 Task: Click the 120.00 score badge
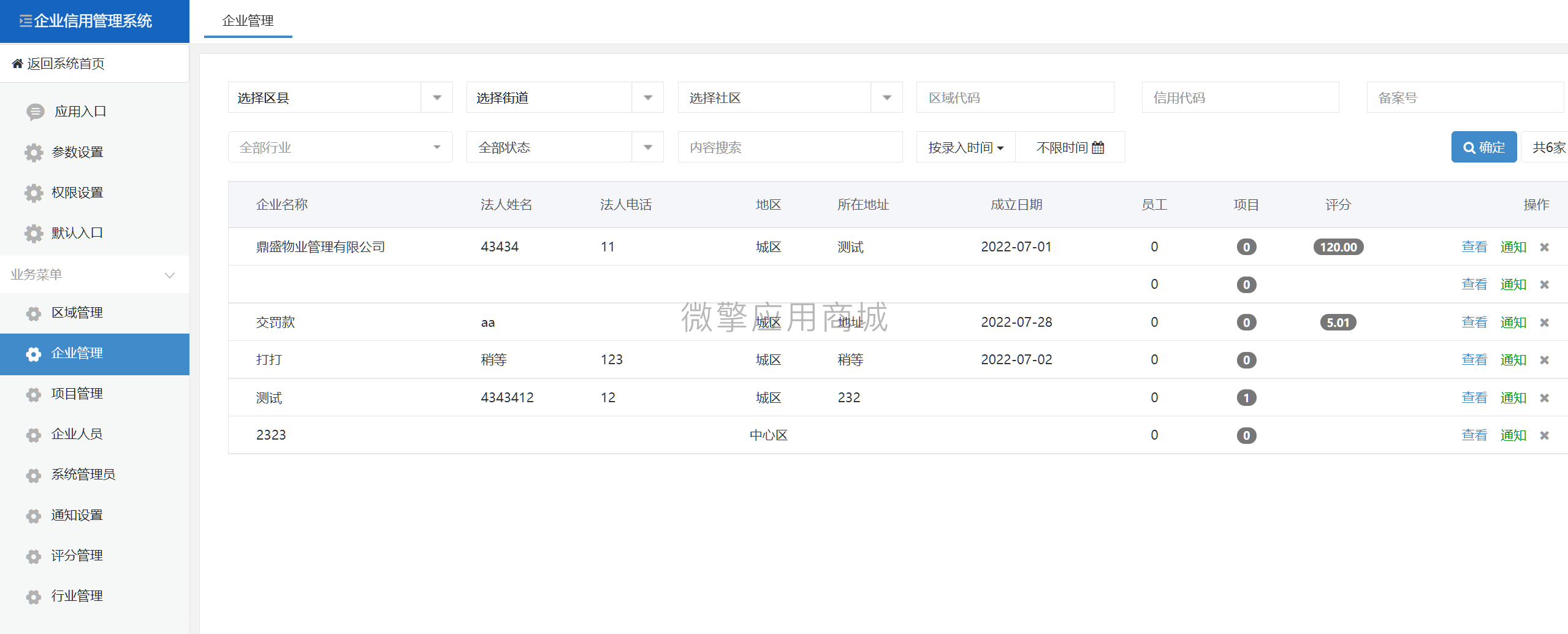[x=1338, y=247]
